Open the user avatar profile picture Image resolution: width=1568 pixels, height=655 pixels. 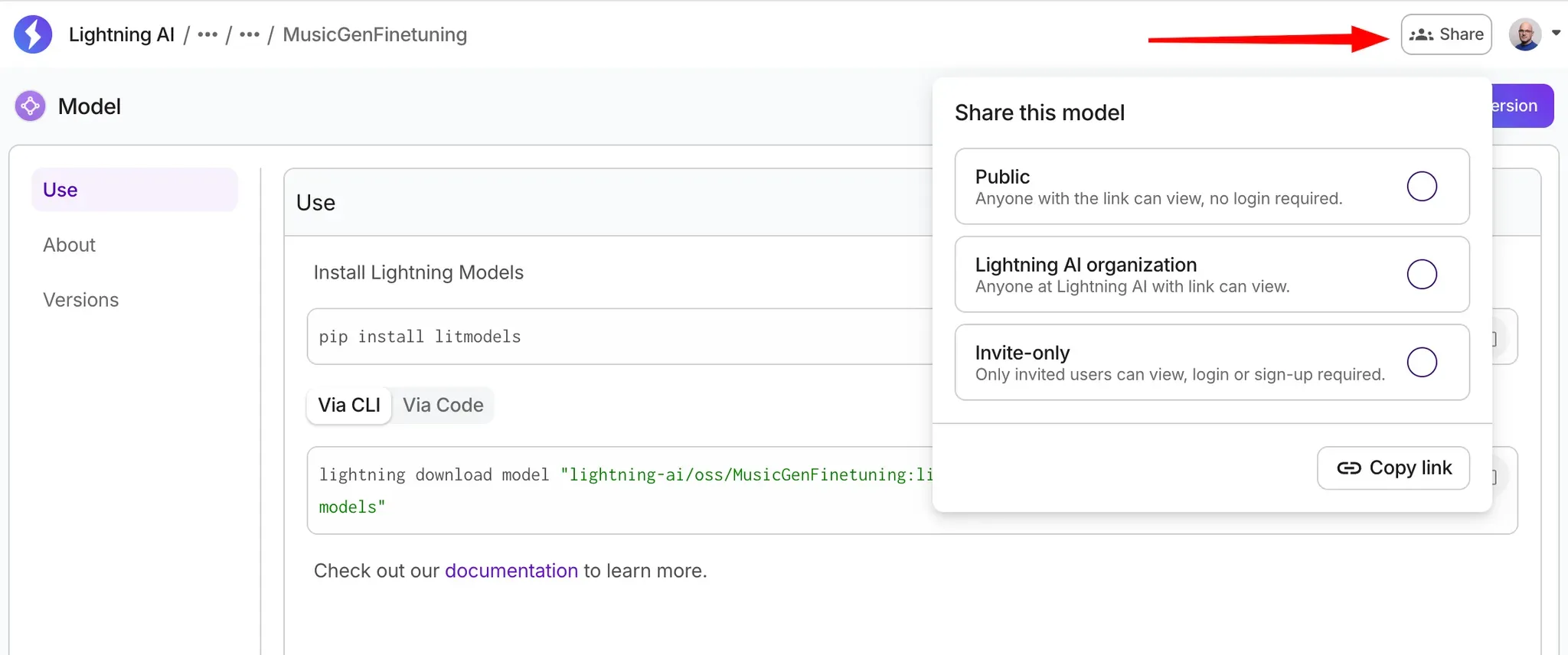point(1524,34)
